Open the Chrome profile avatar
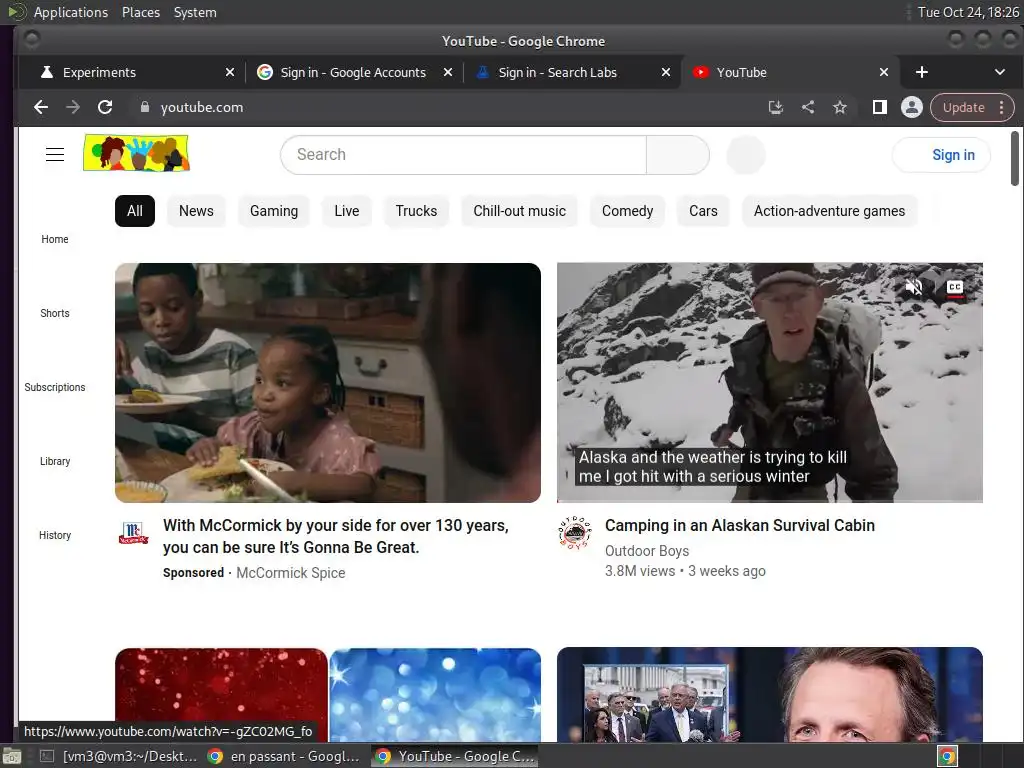1024x768 pixels. [x=912, y=107]
